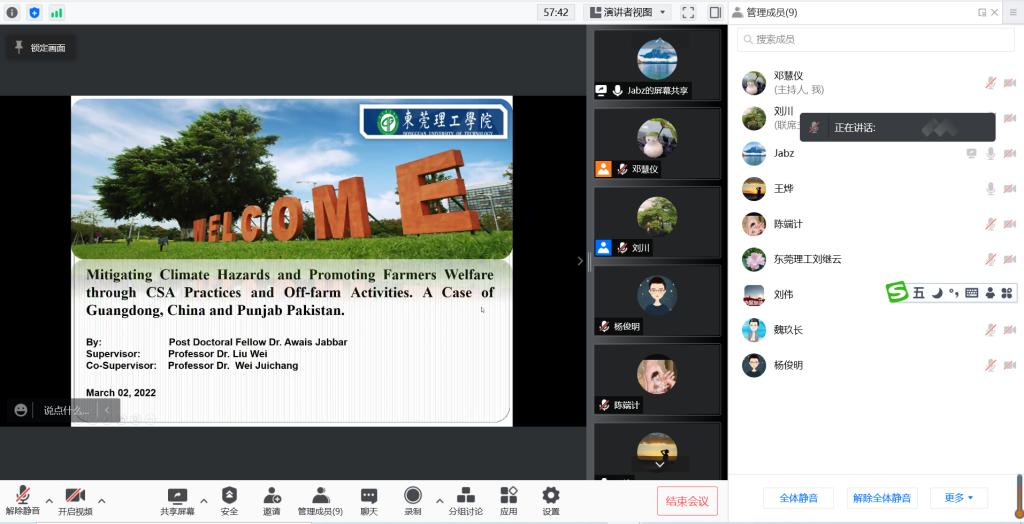This screenshot has height=524, width=1024.
Task: Open 管理成员(9) from the bottom toolbar
Action: (x=319, y=500)
